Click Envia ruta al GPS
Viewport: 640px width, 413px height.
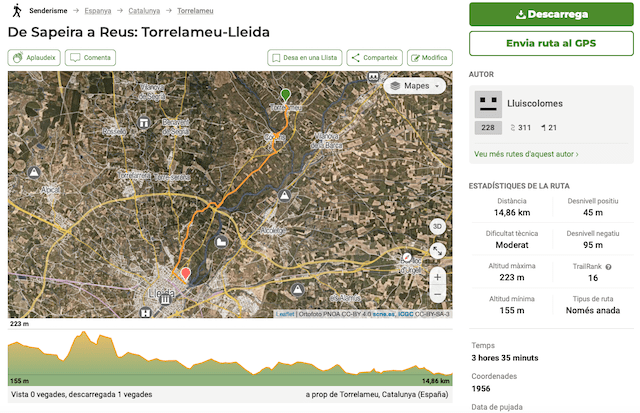click(551, 45)
